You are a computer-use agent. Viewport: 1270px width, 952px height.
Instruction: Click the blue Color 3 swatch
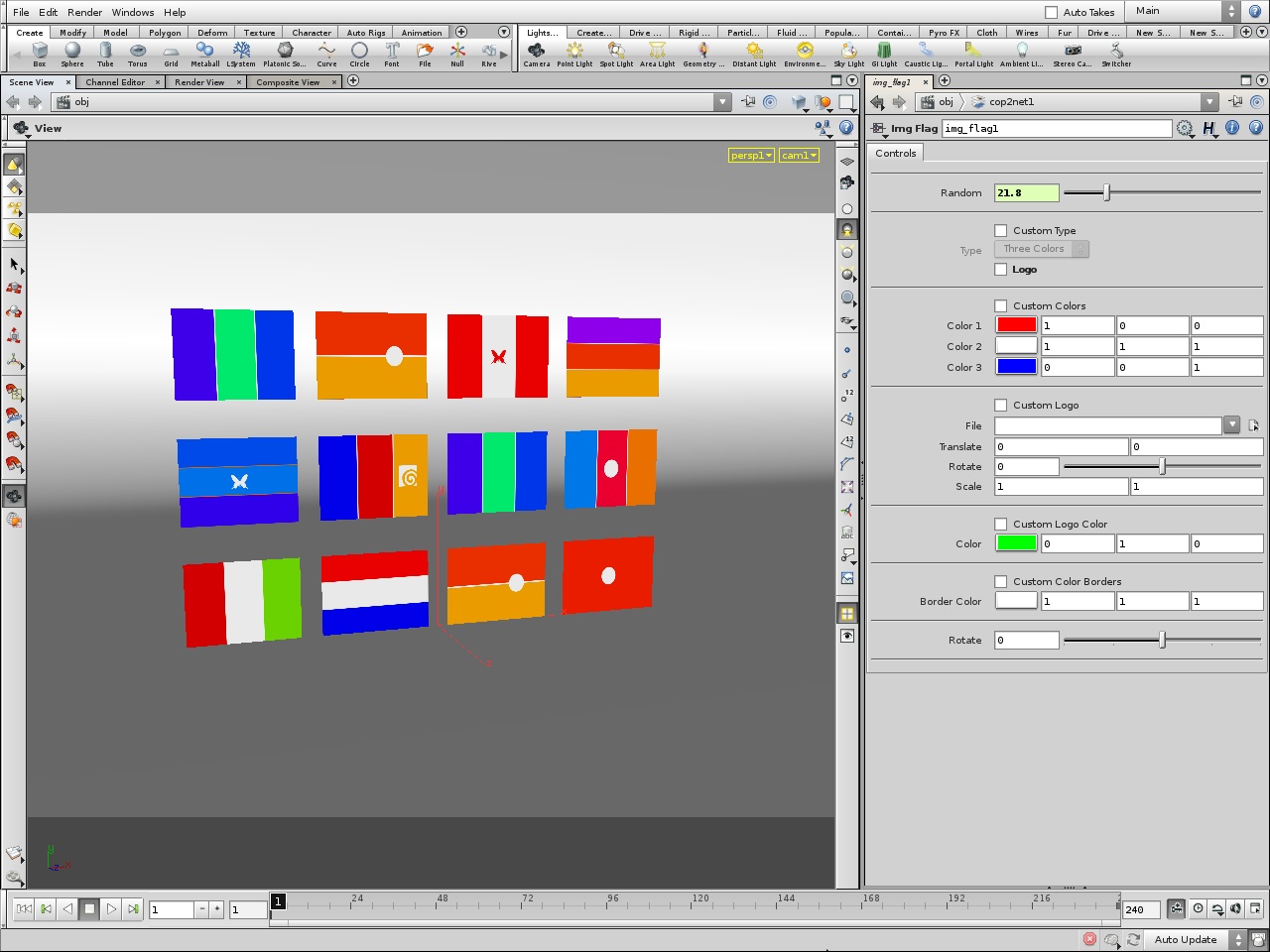point(1016,366)
